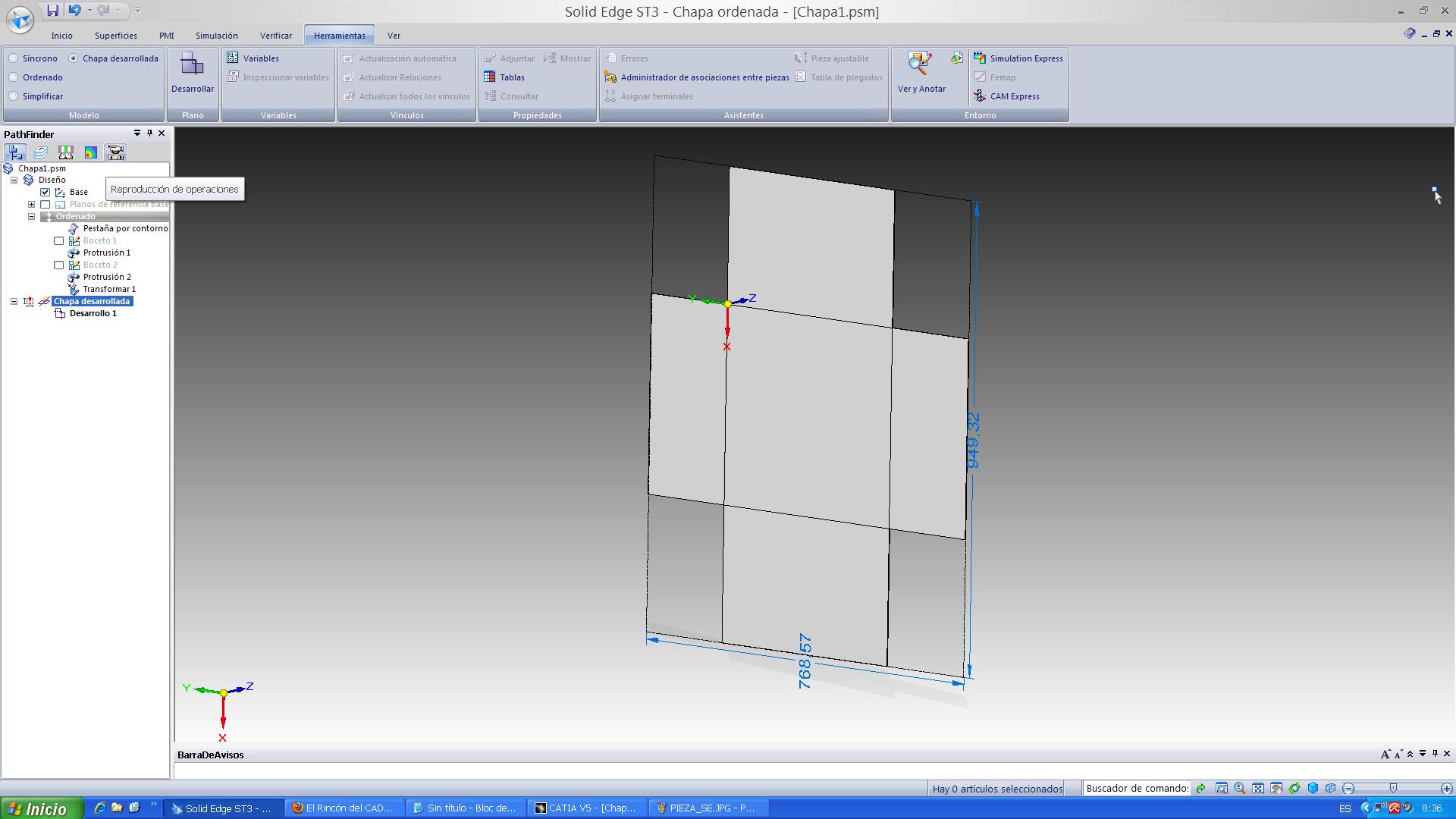Click Administrador de asociaciones entre piezas icon

point(610,77)
